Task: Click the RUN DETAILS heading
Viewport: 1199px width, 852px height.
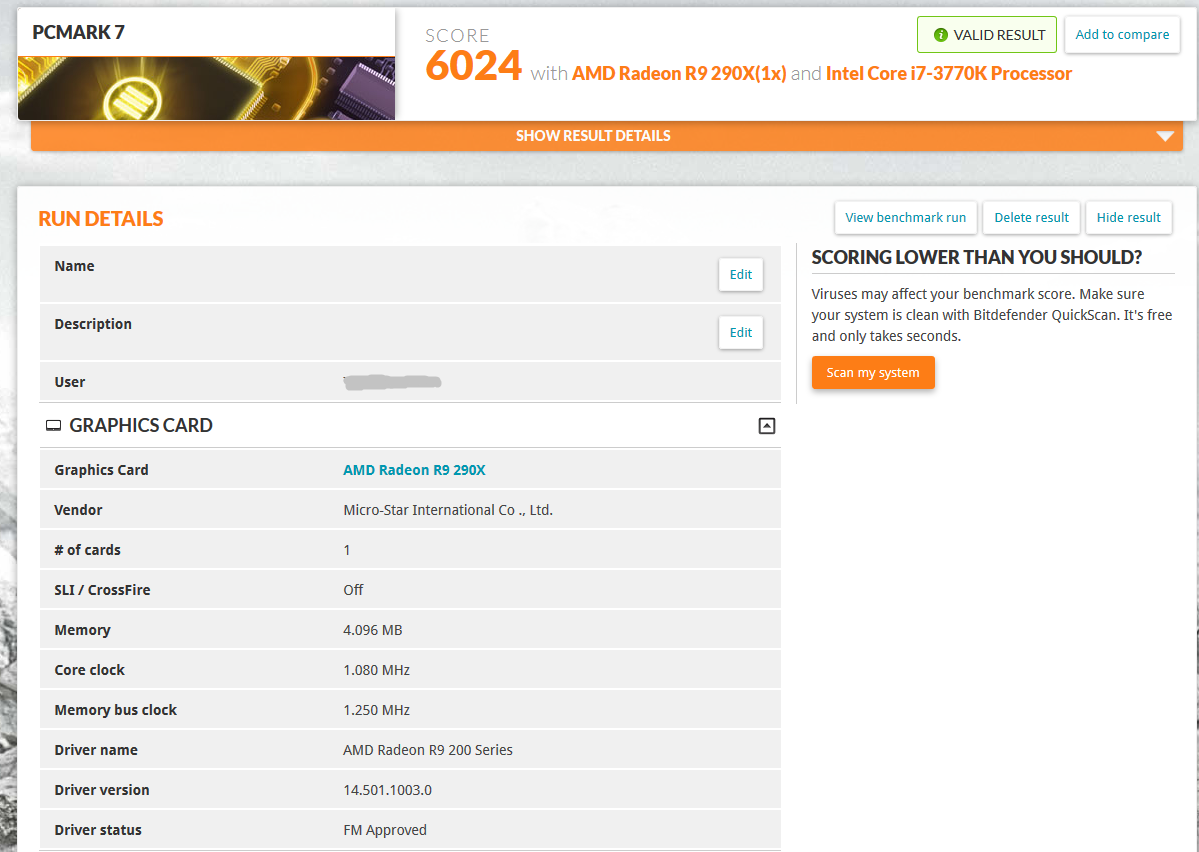Action: pyautogui.click(x=101, y=219)
